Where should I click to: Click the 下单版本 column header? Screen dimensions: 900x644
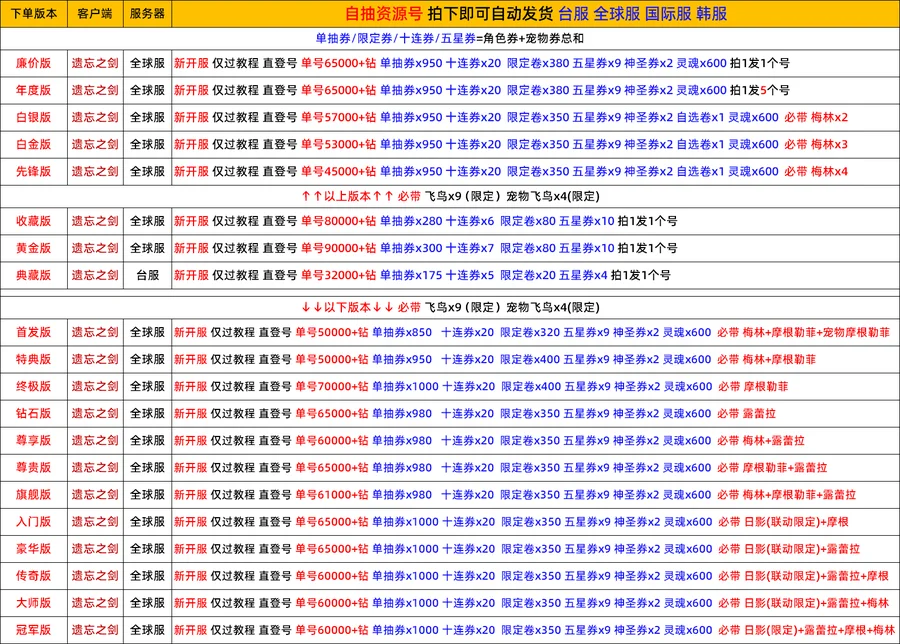click(x=33, y=13)
